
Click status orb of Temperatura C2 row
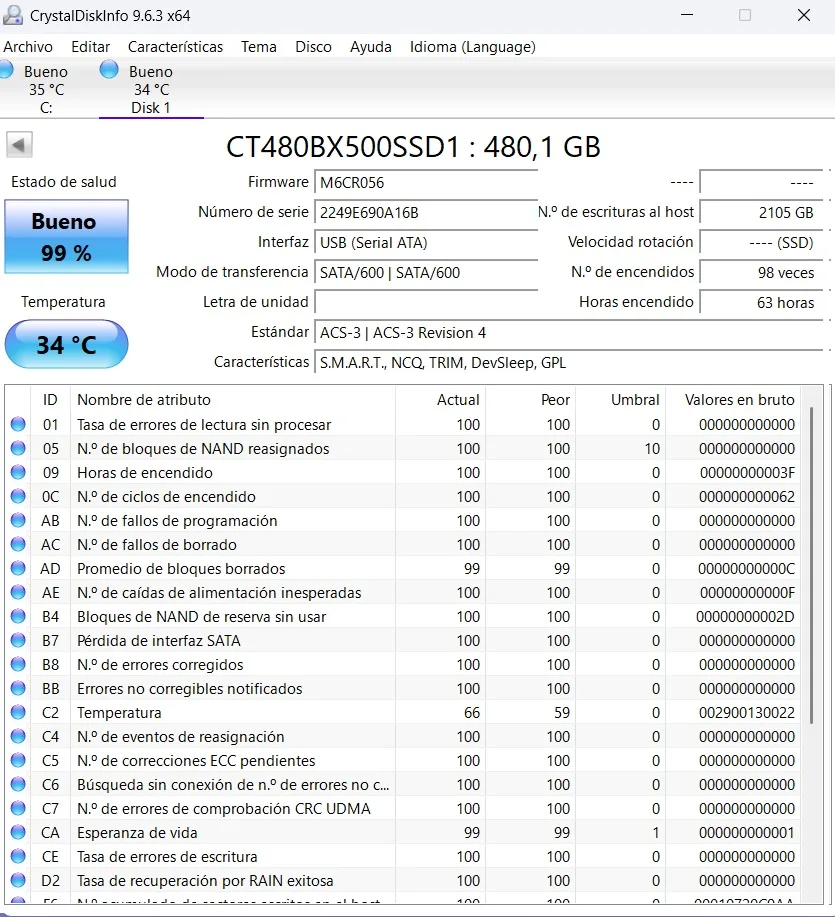point(18,712)
